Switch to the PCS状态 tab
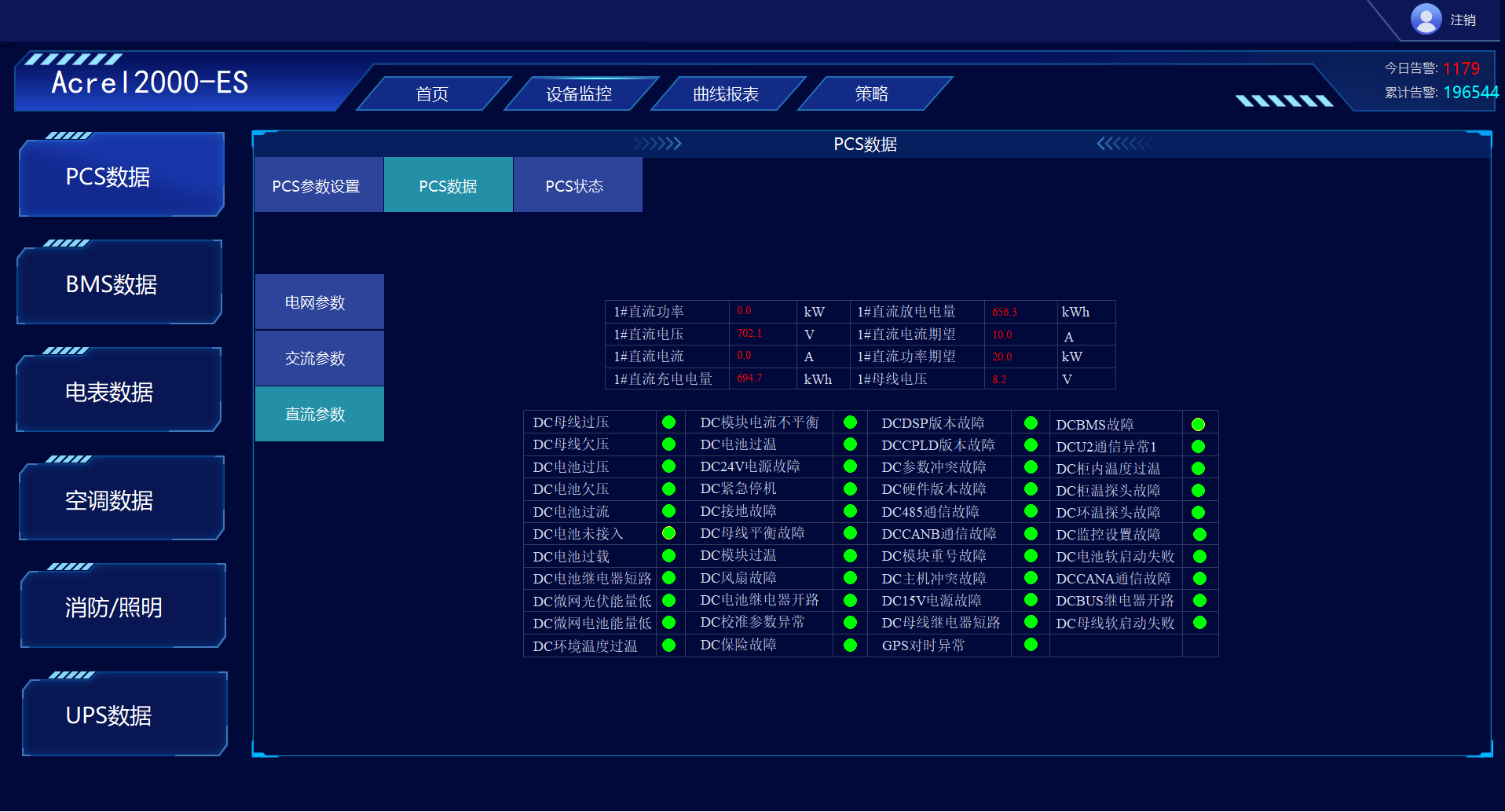Viewport: 1505px width, 812px height. click(577, 185)
